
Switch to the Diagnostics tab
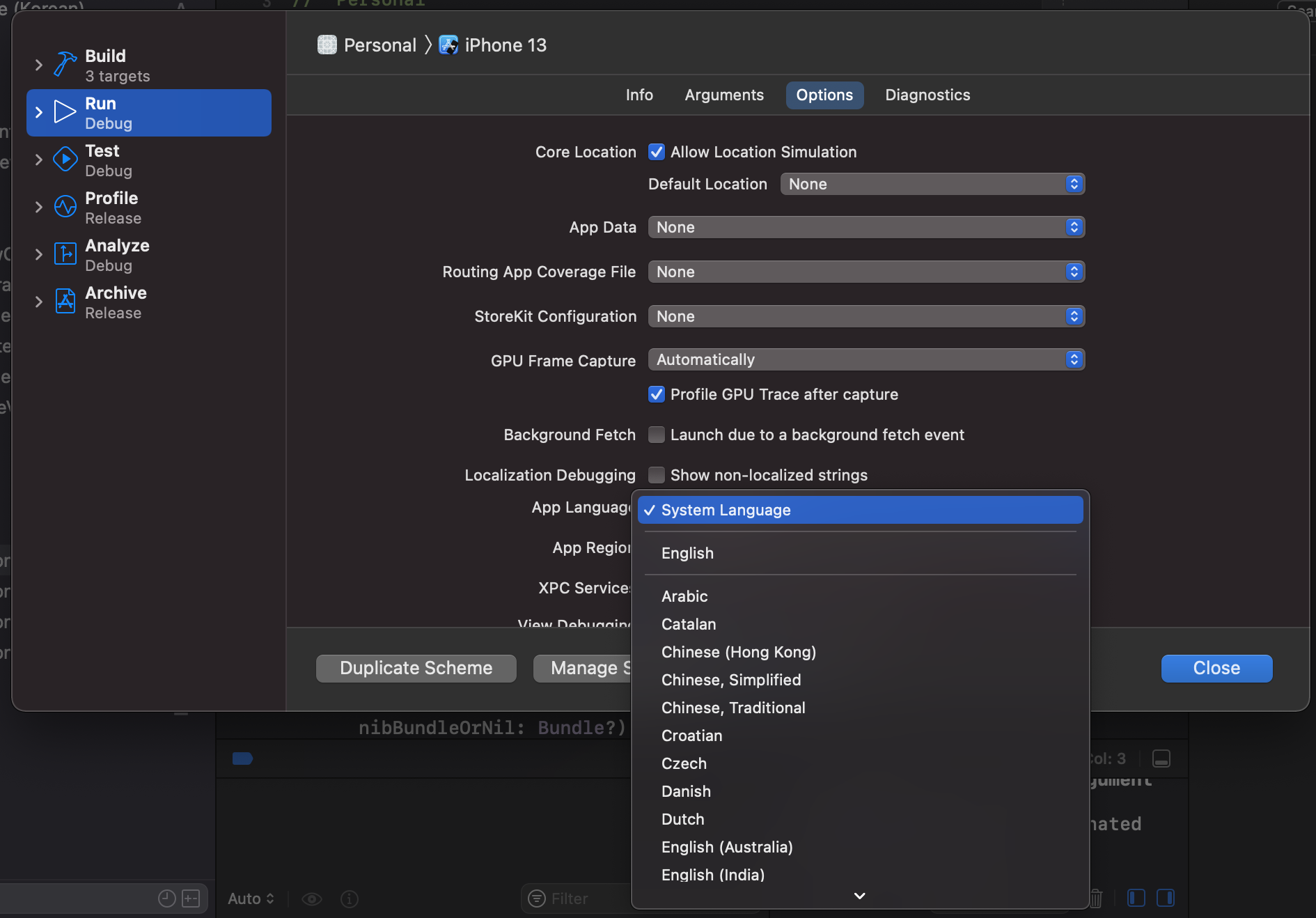[927, 95]
